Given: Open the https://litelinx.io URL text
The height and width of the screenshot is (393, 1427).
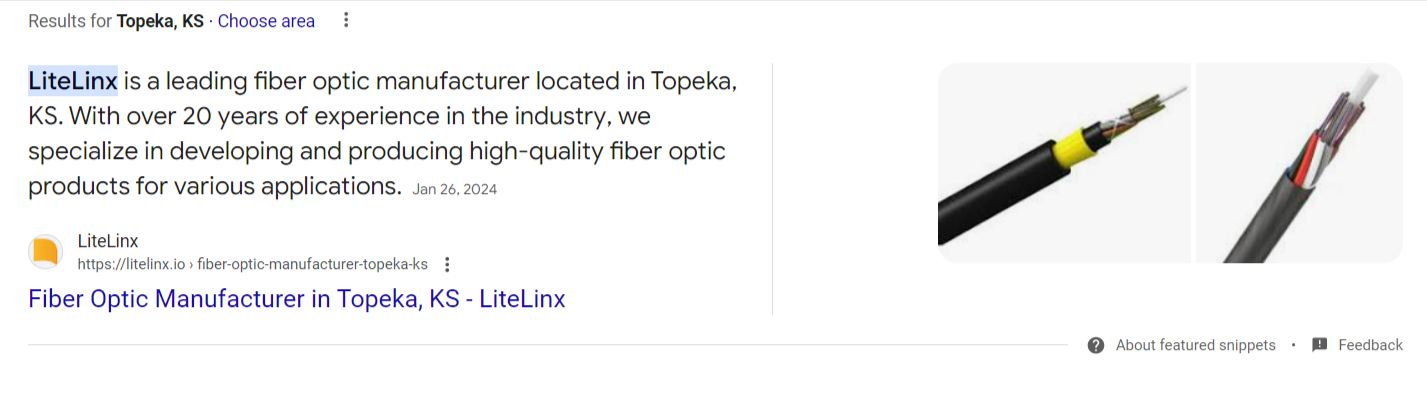Looking at the screenshot, I should click(132, 264).
